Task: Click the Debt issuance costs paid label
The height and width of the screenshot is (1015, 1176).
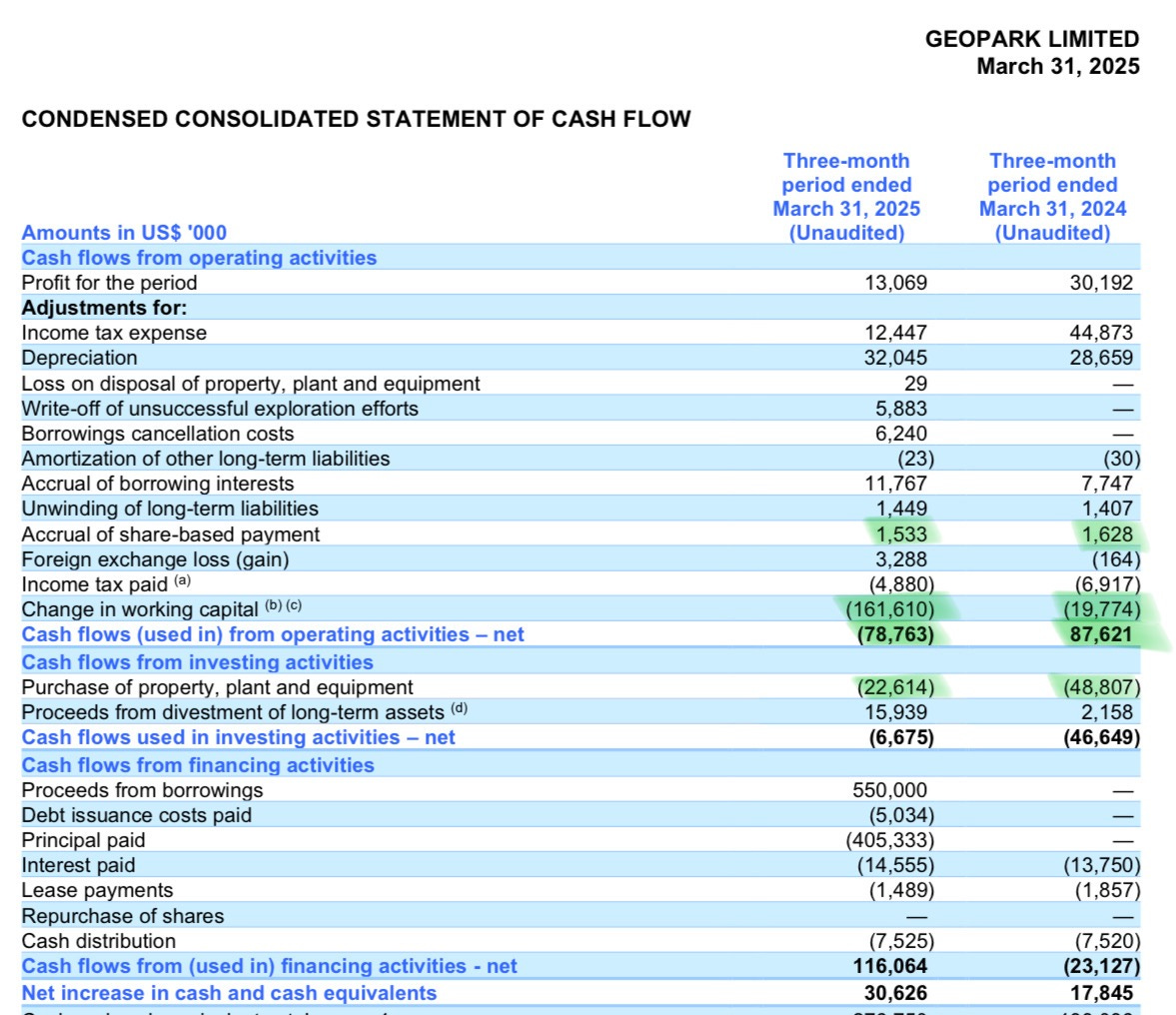Action: point(137,815)
